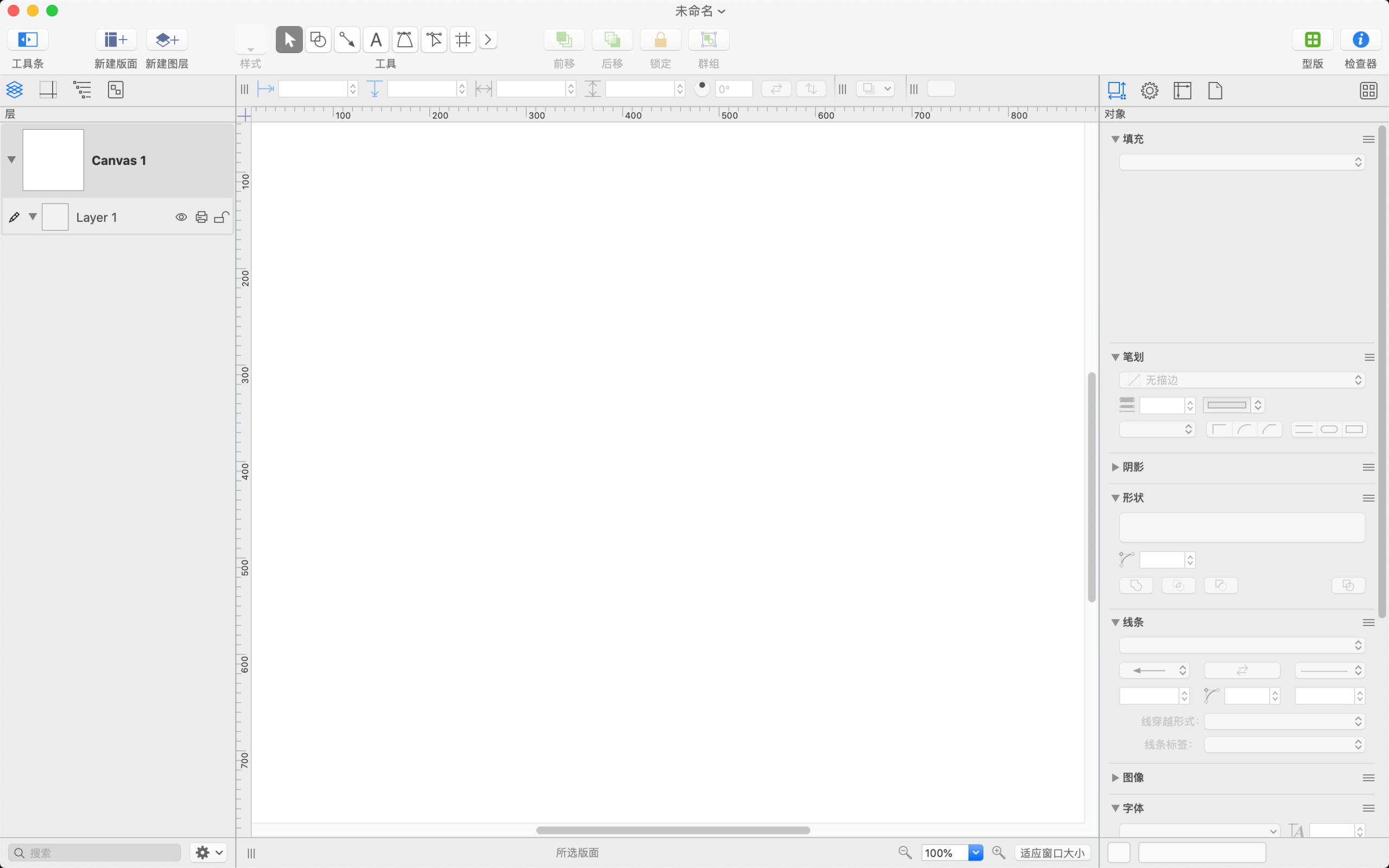The width and height of the screenshot is (1389, 868).
Task: Select the Shape tool
Action: tap(318, 40)
